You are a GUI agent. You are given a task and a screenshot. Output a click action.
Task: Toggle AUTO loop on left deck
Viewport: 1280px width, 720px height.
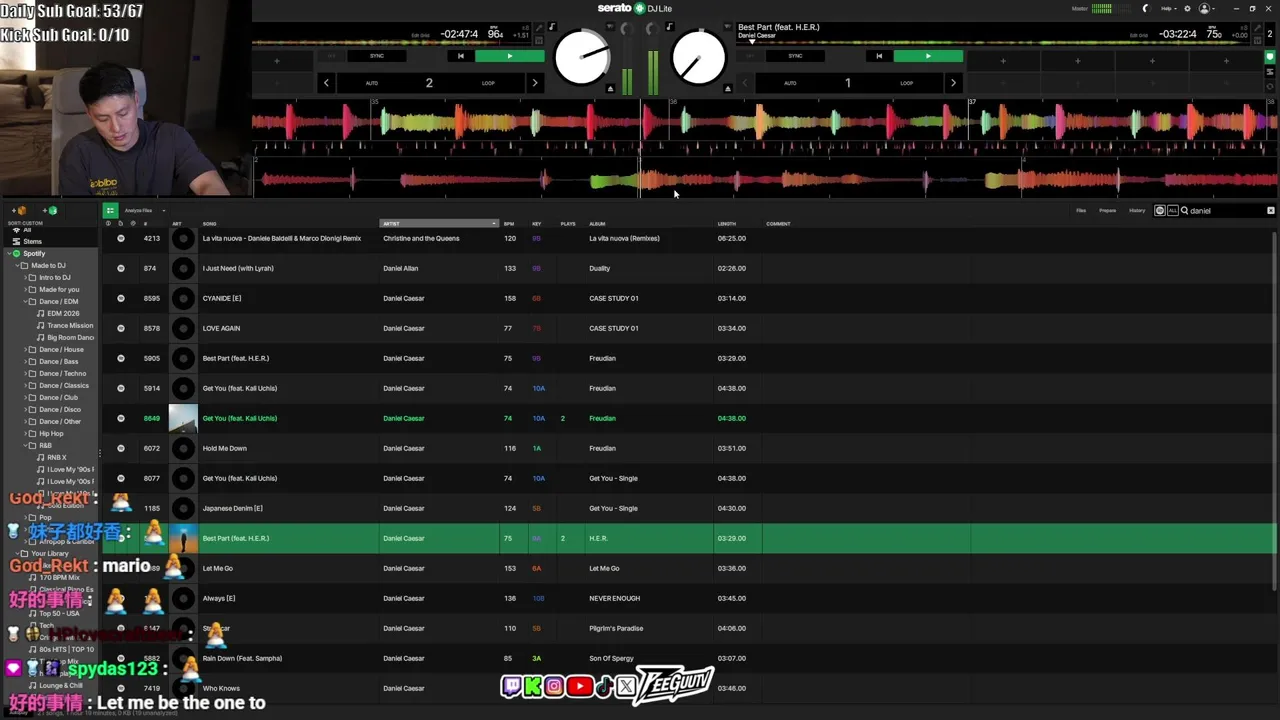(372, 83)
